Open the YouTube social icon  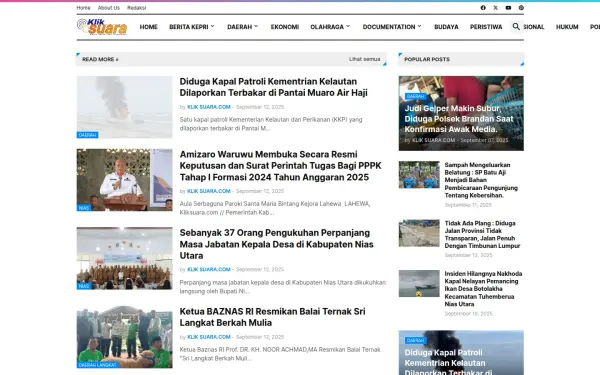[x=508, y=8]
